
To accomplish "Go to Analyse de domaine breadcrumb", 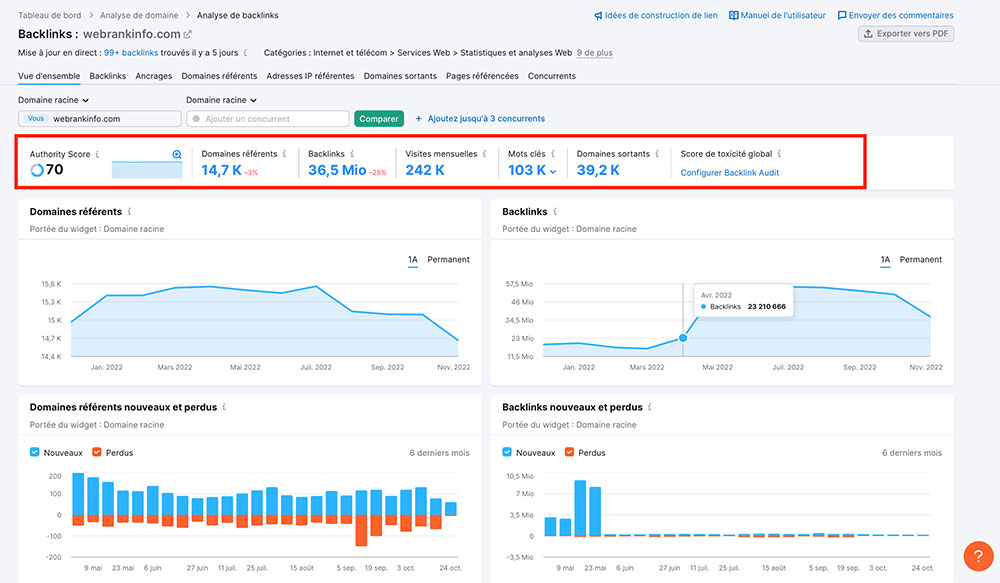I will point(139,15).
